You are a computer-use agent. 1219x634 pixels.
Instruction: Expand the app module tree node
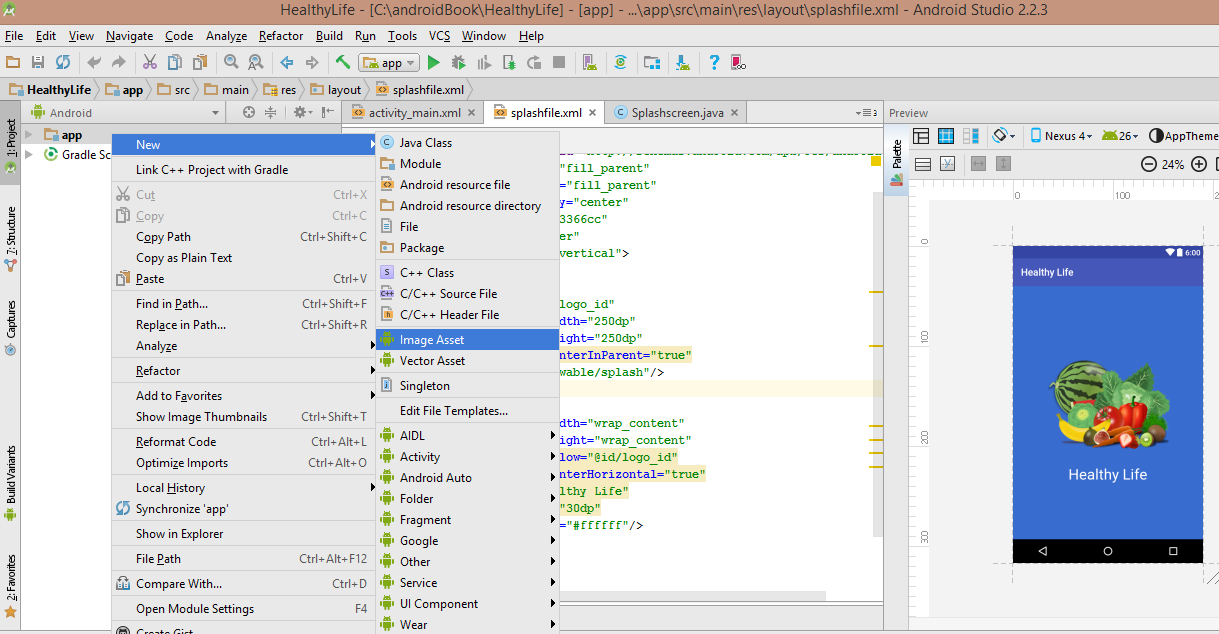point(29,135)
